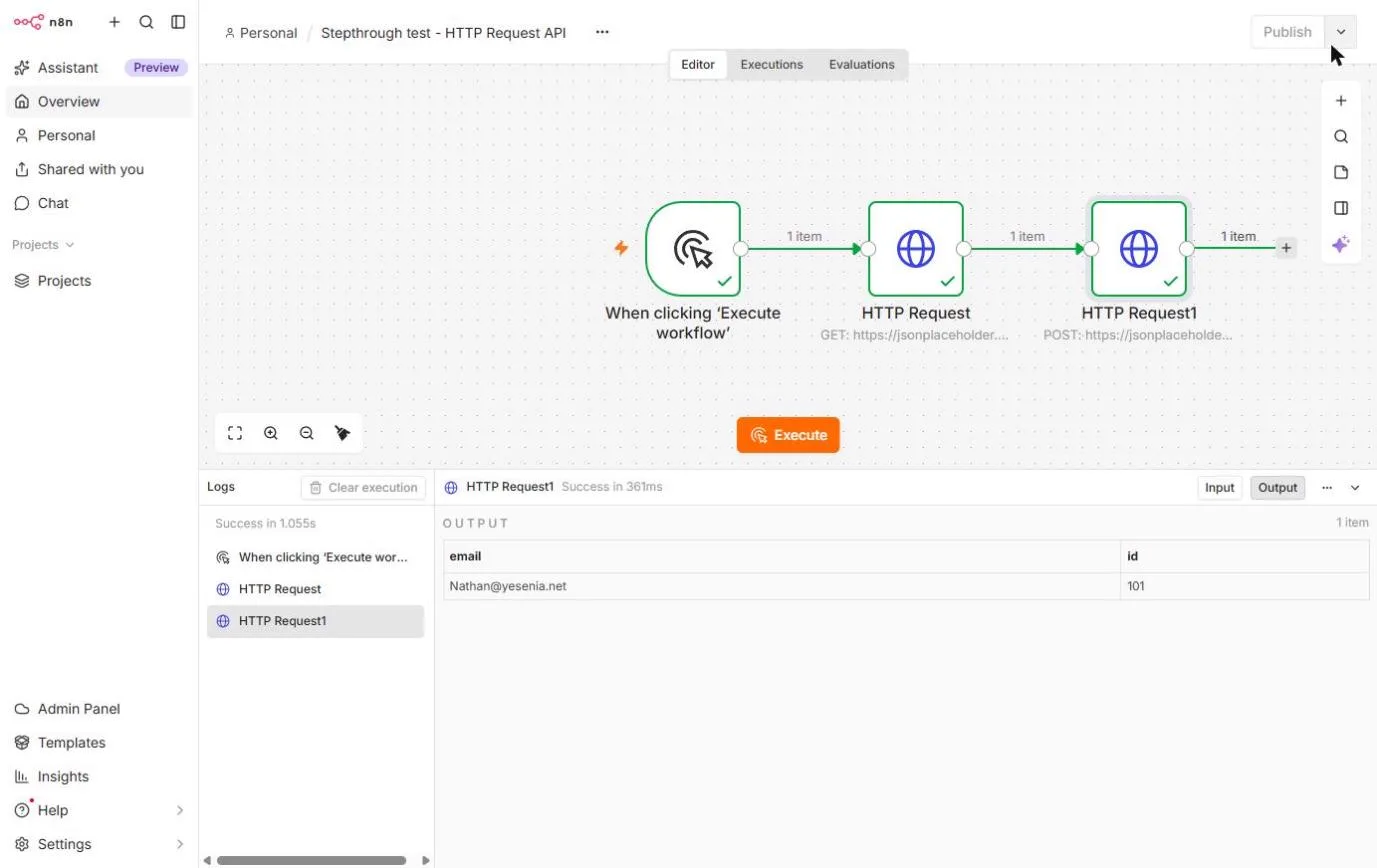Viewport: 1377px width, 868px height.
Task: Collapse the sidebar with panel icon
Action: (x=178, y=21)
